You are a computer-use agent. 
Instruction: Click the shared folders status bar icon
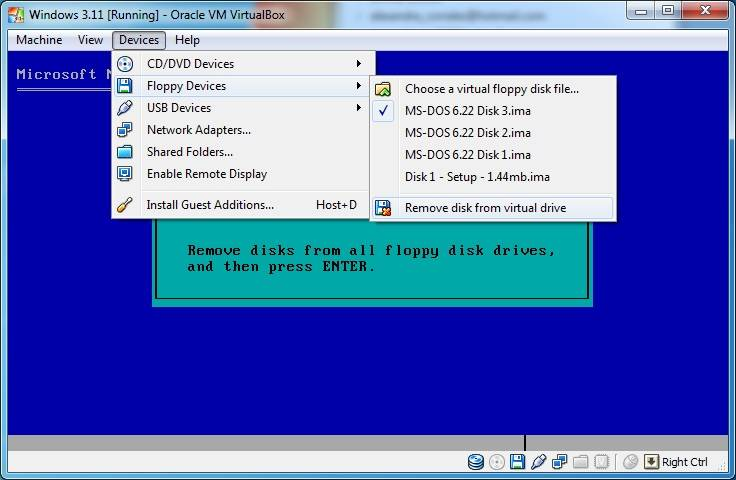tap(580, 462)
